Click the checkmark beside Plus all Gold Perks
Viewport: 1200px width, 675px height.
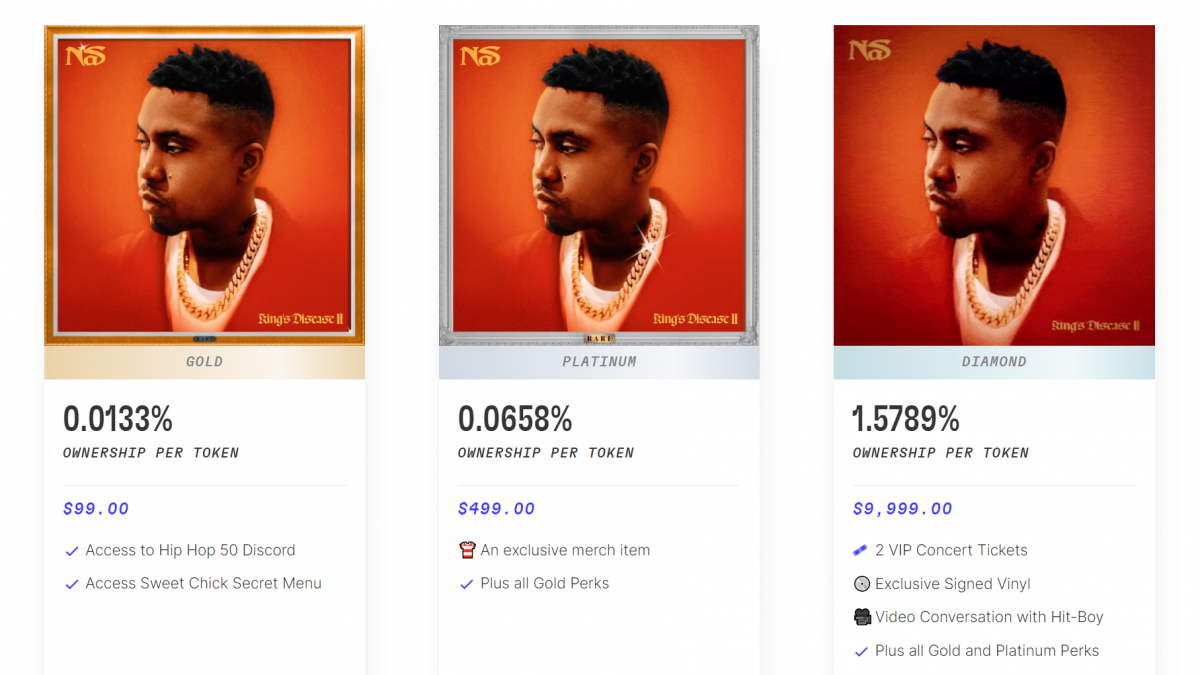click(467, 583)
